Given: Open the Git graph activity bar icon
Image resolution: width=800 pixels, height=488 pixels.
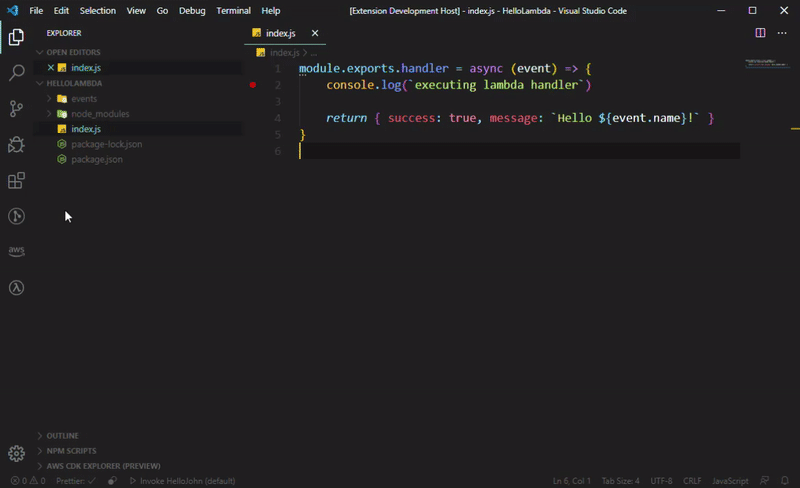Looking at the screenshot, I should tap(16, 216).
